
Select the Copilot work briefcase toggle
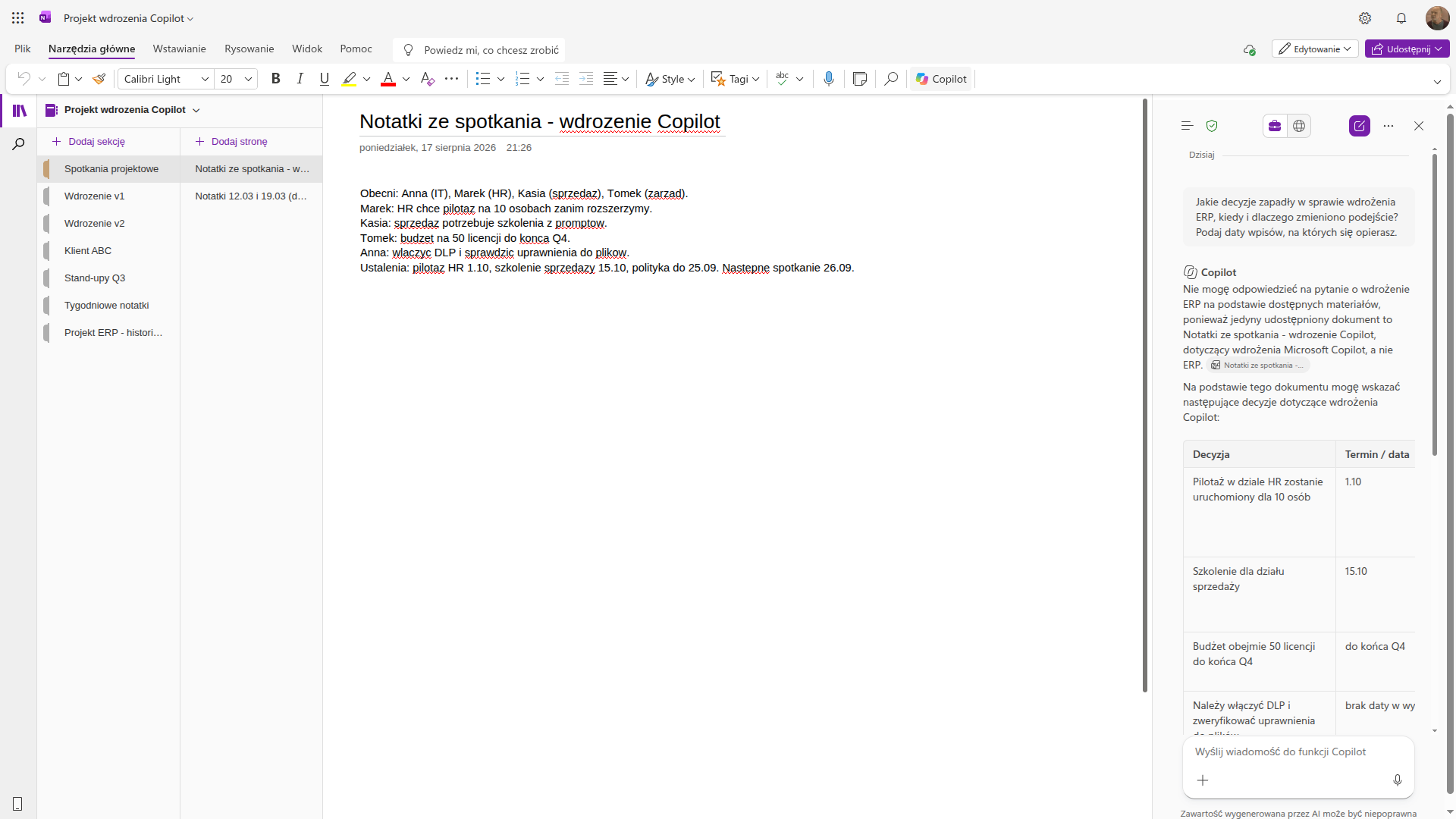[1275, 126]
